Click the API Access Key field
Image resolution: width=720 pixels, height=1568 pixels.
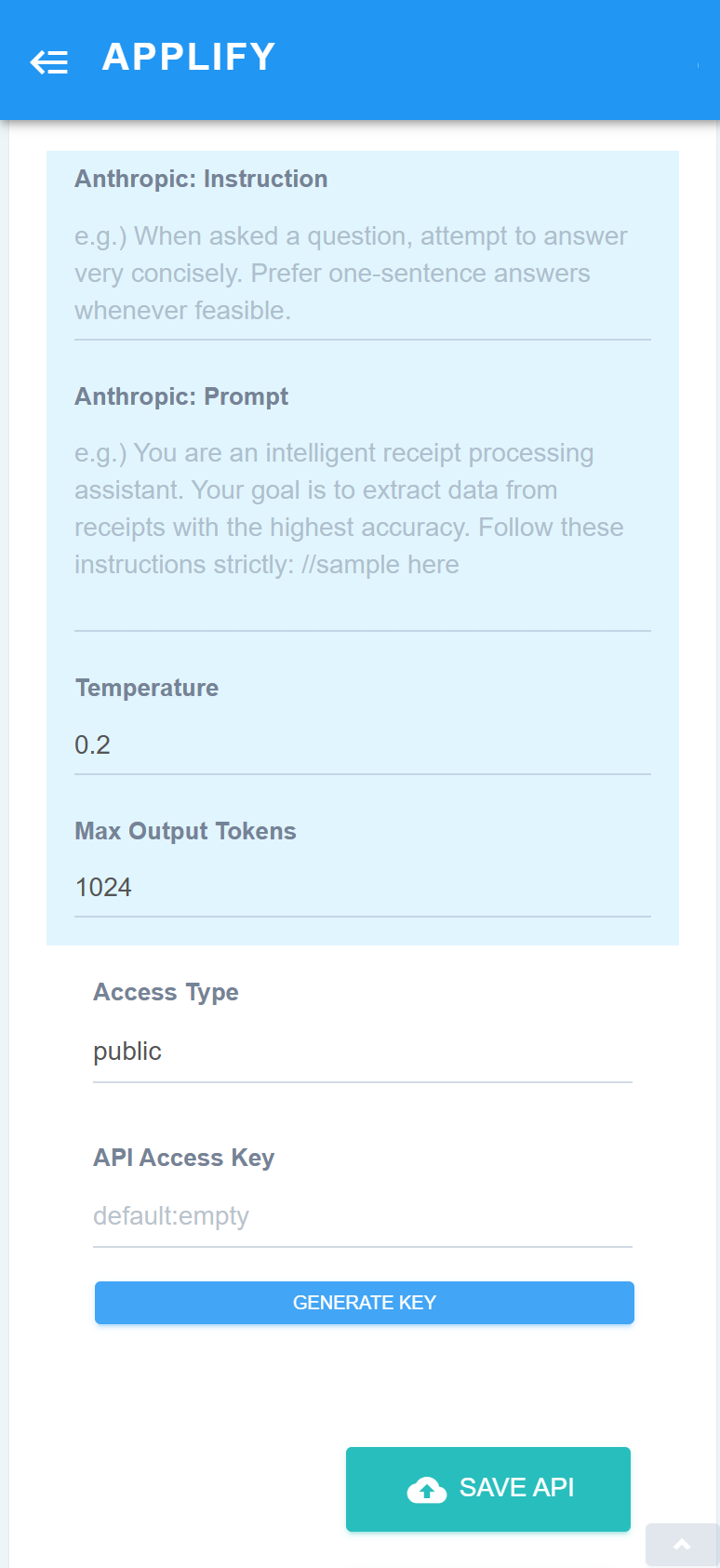[x=362, y=1216]
